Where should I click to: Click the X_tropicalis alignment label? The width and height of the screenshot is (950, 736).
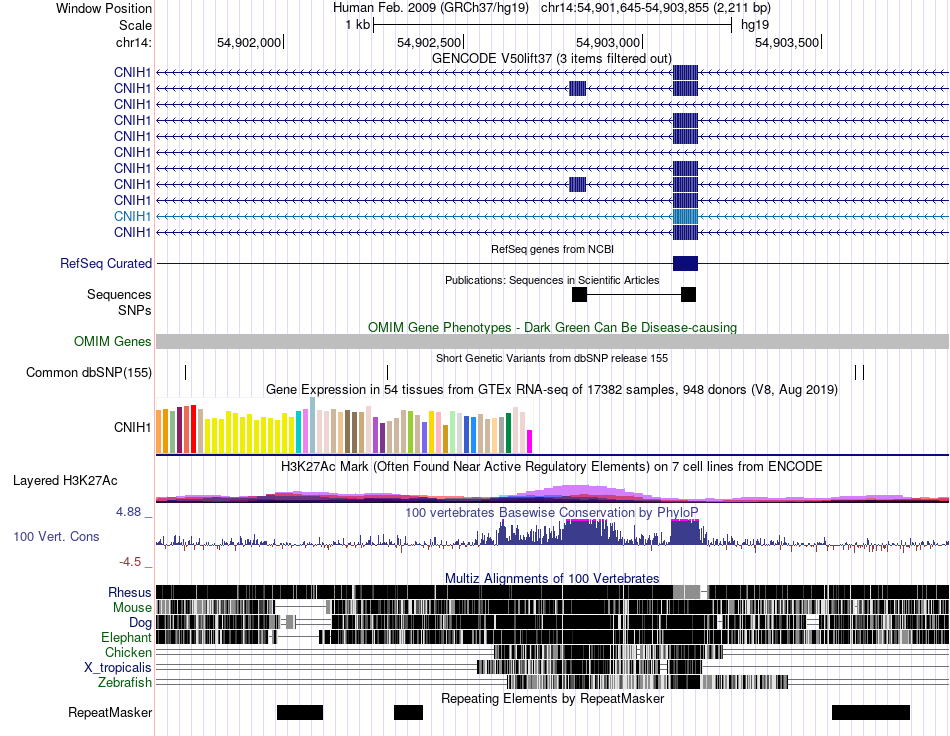tap(118, 668)
